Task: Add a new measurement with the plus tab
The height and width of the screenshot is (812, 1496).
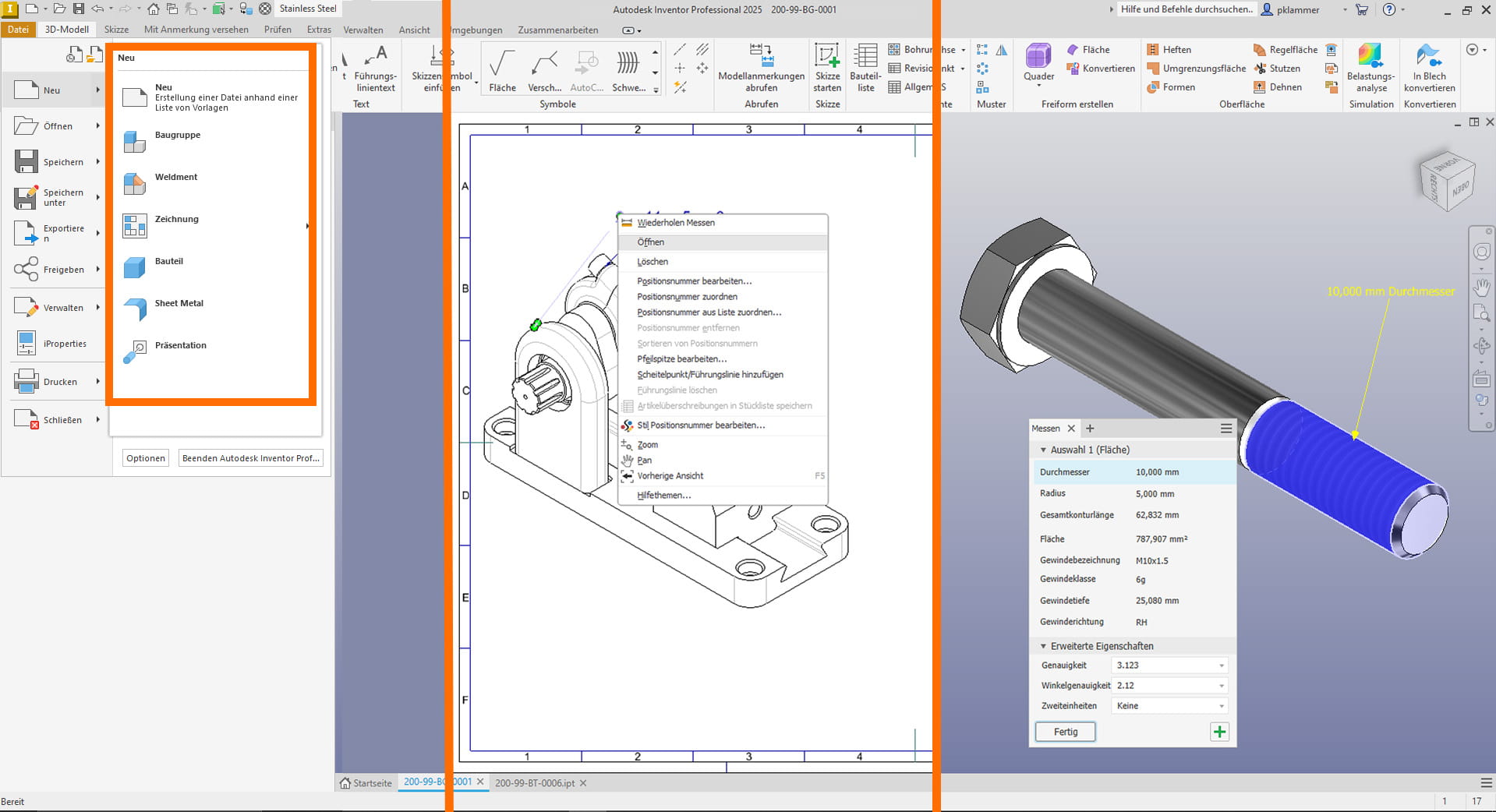Action: point(1089,428)
